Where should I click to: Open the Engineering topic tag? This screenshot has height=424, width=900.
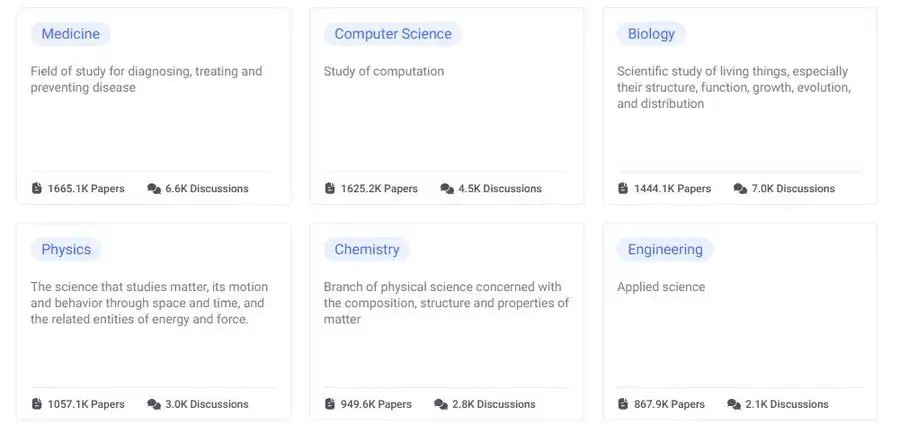point(665,250)
